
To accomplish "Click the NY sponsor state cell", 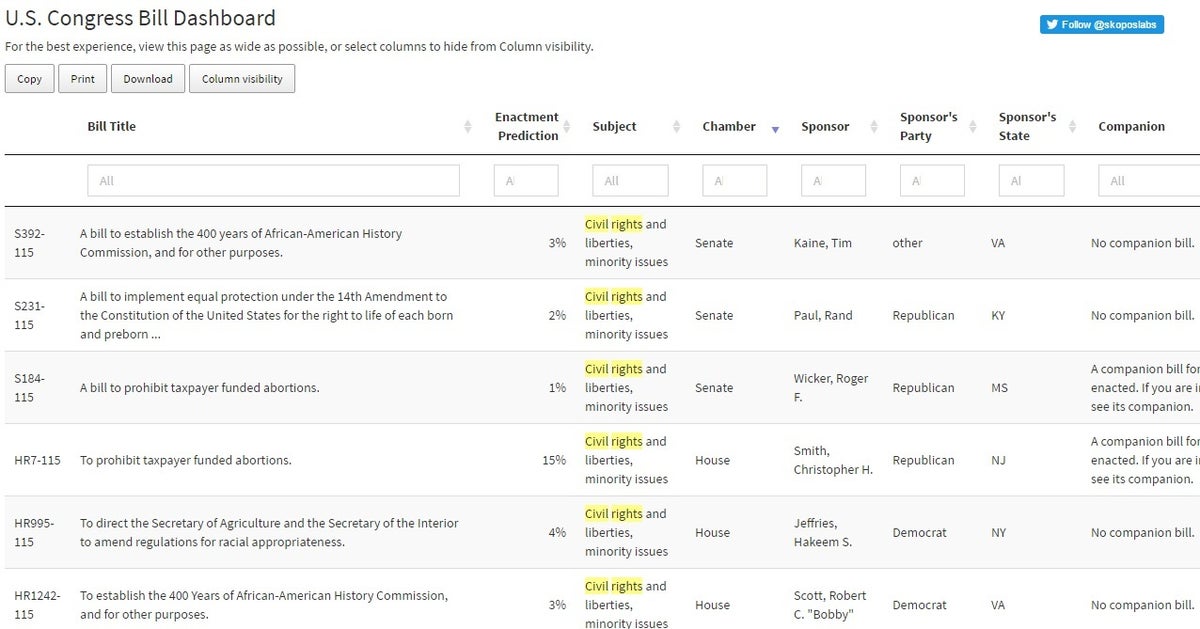I will 999,532.
